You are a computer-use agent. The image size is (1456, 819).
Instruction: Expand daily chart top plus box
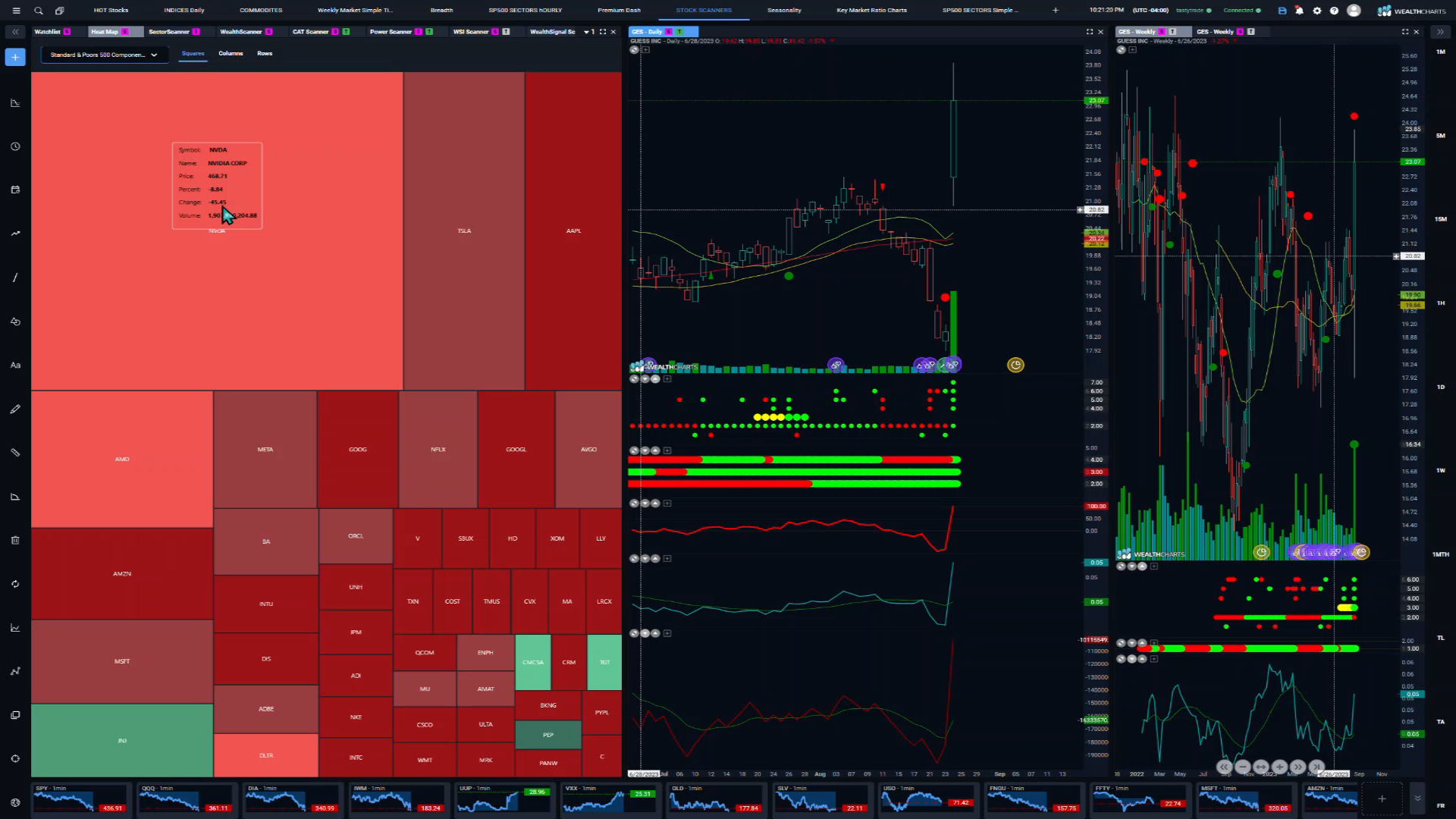646,50
